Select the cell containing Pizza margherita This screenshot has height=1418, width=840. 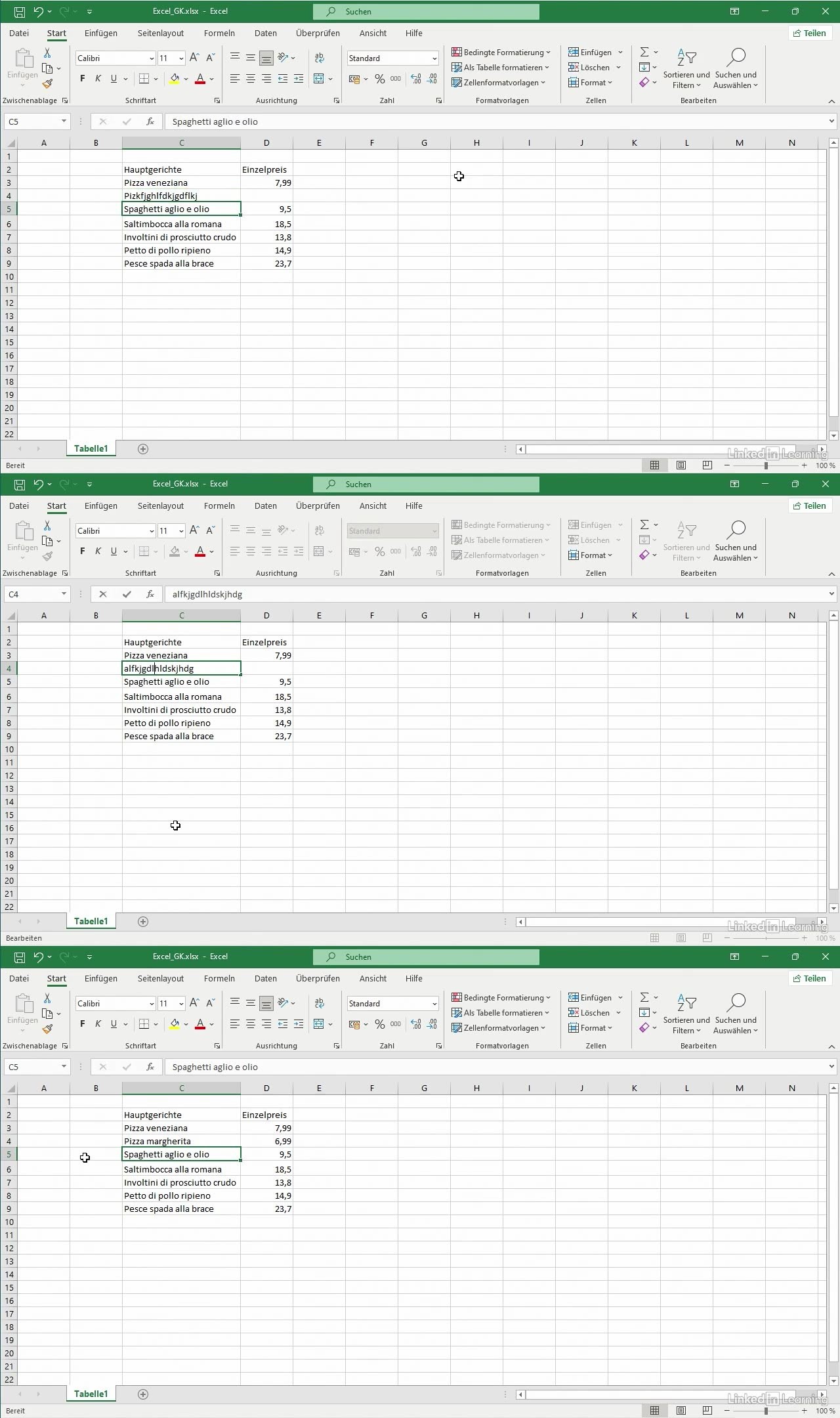coord(181,1142)
